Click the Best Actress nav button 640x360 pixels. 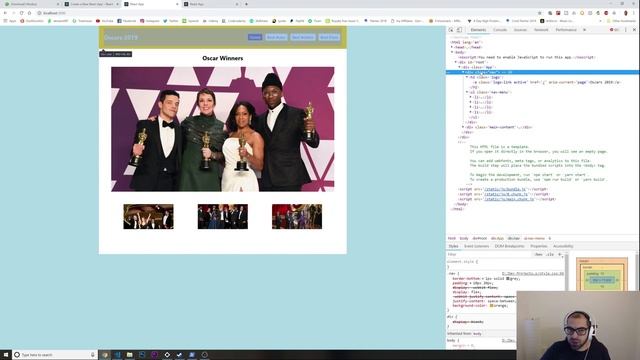point(303,37)
